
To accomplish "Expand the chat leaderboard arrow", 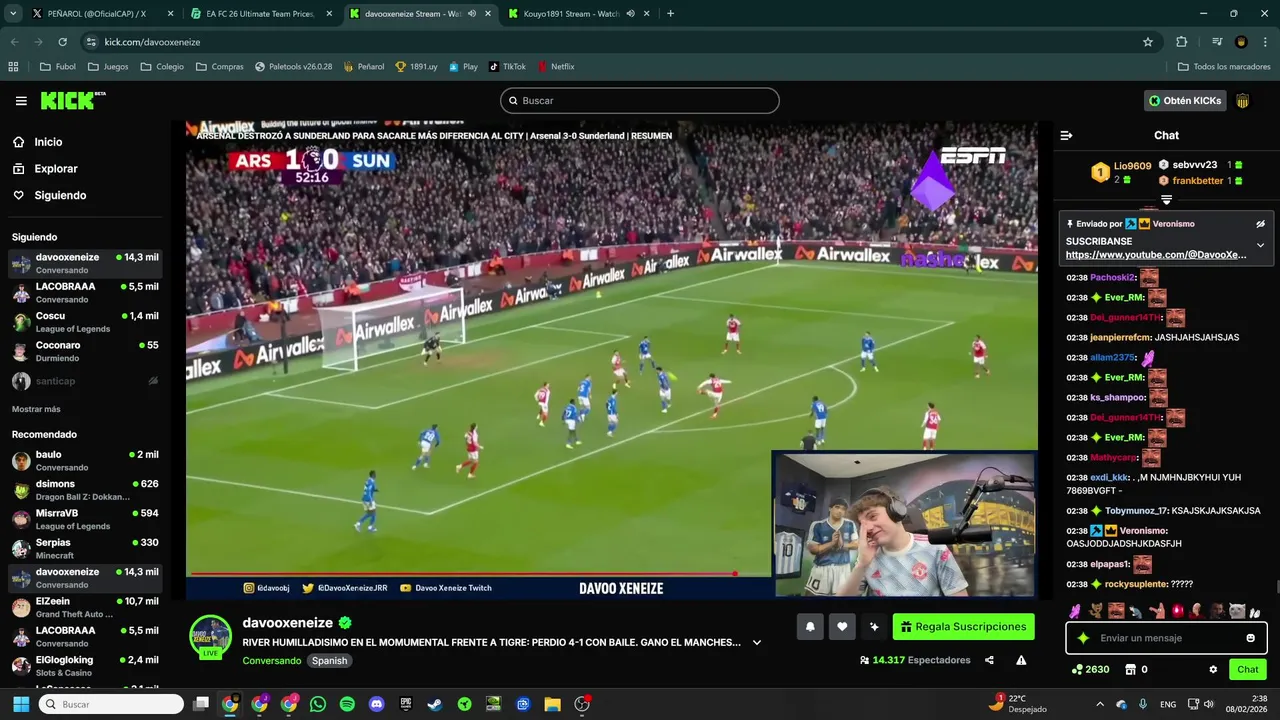I will coord(1166,200).
